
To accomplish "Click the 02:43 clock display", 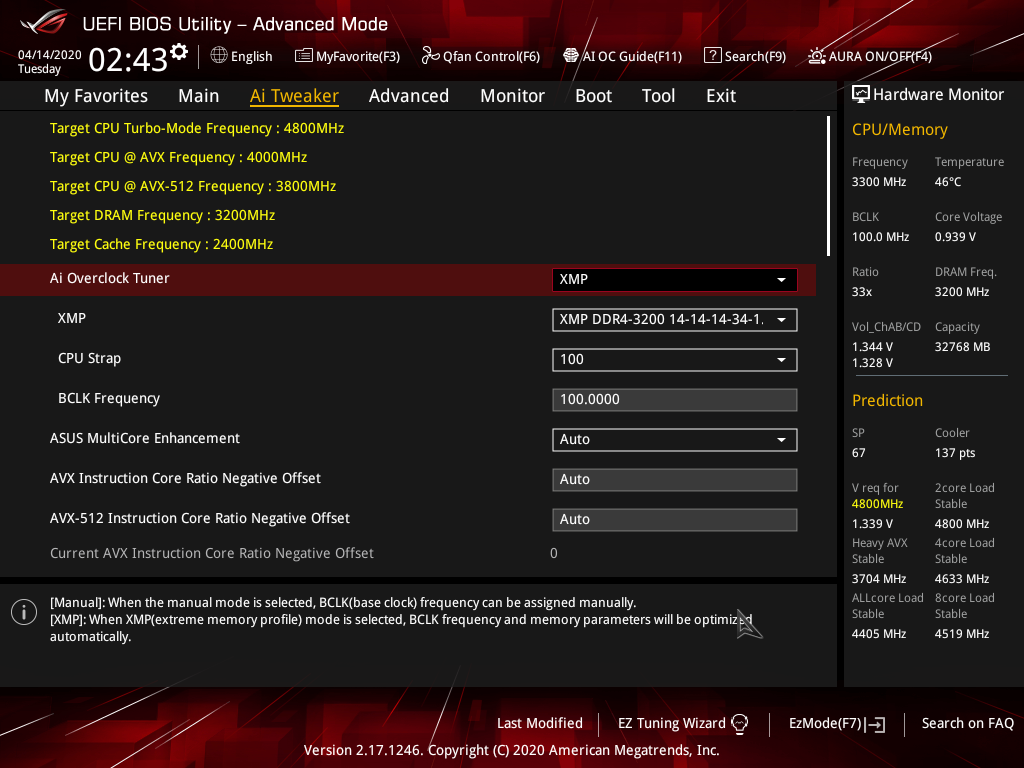I will (128, 59).
